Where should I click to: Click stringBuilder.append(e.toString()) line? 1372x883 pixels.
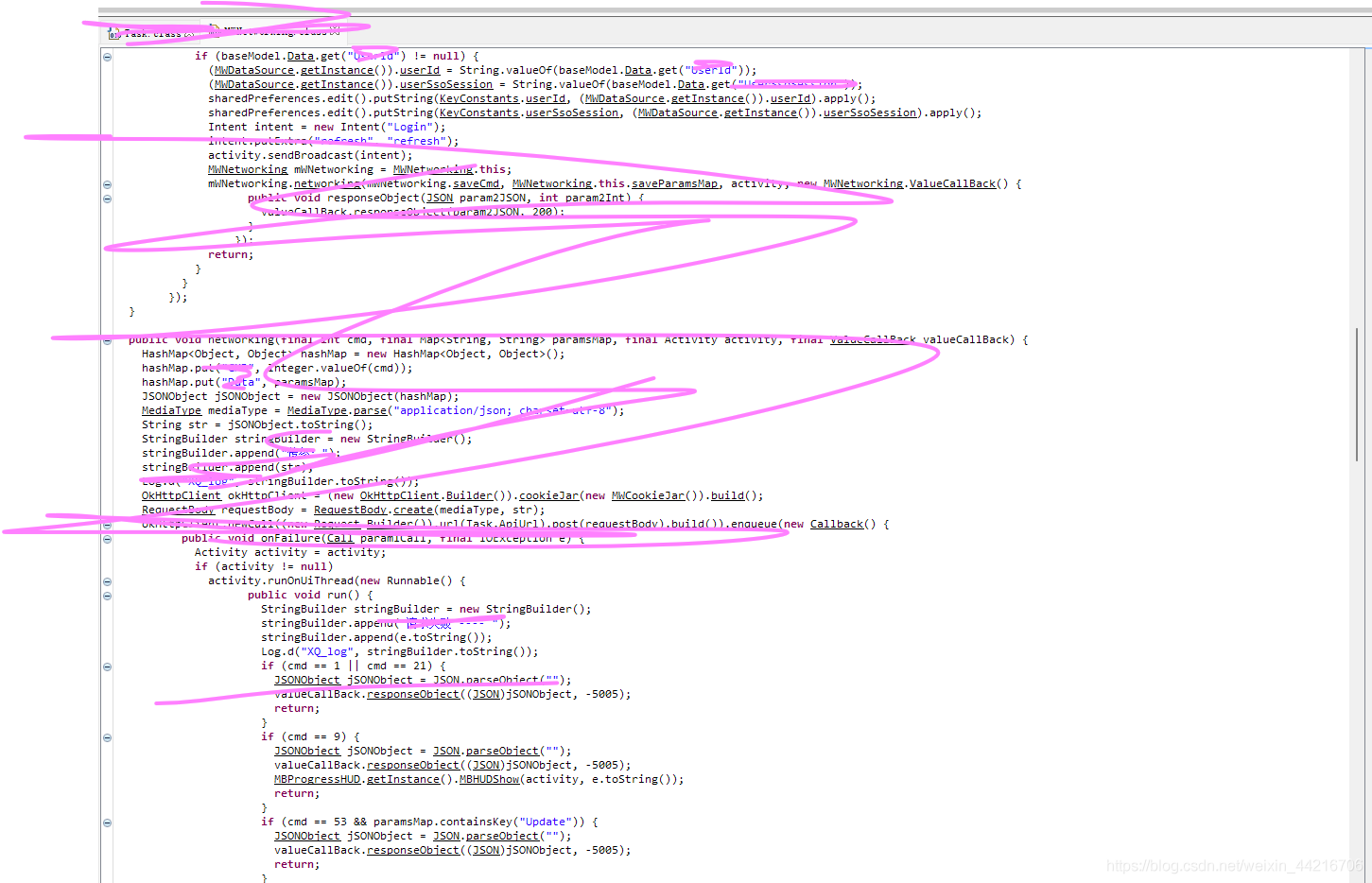[376, 637]
